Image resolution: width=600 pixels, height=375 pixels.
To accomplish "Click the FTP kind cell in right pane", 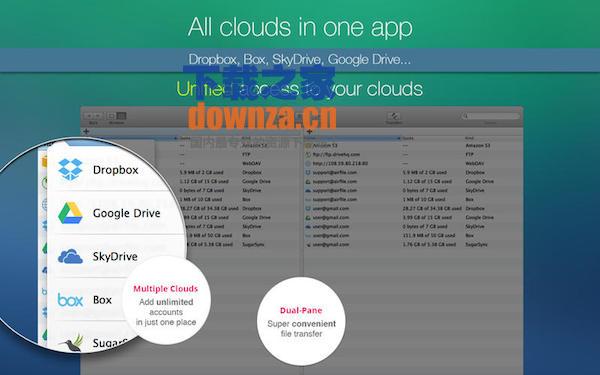I will pos(470,155).
